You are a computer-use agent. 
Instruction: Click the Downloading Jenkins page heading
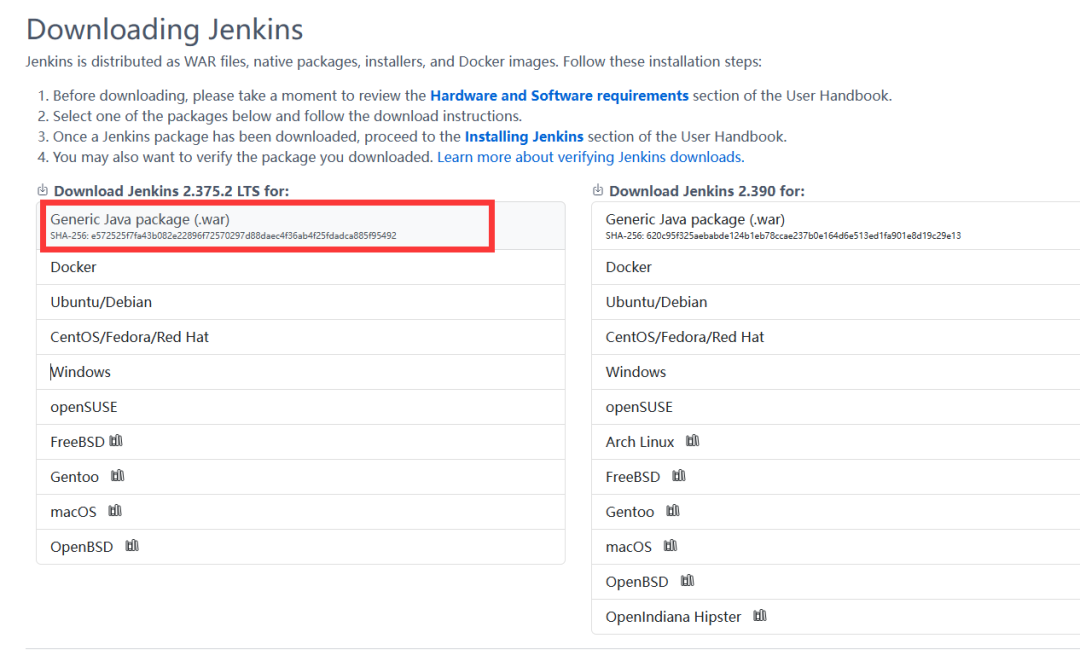165,30
